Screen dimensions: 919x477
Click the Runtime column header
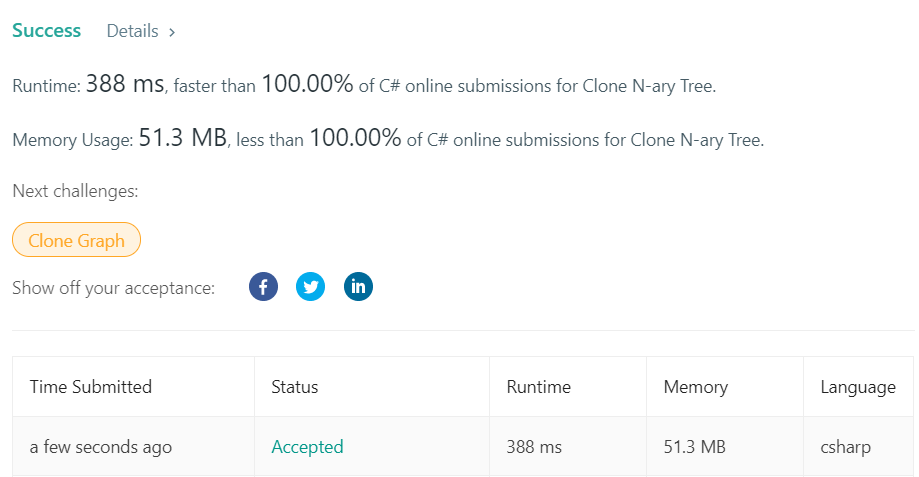tap(538, 386)
